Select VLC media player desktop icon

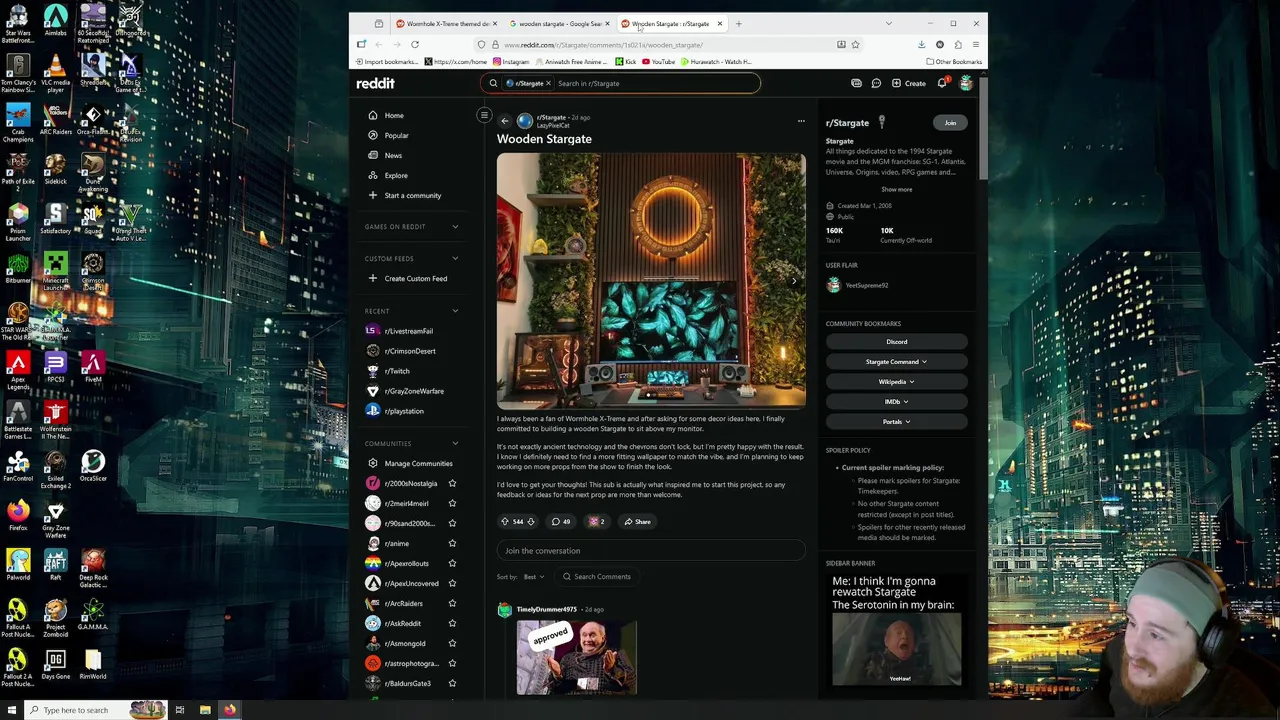click(x=55, y=72)
